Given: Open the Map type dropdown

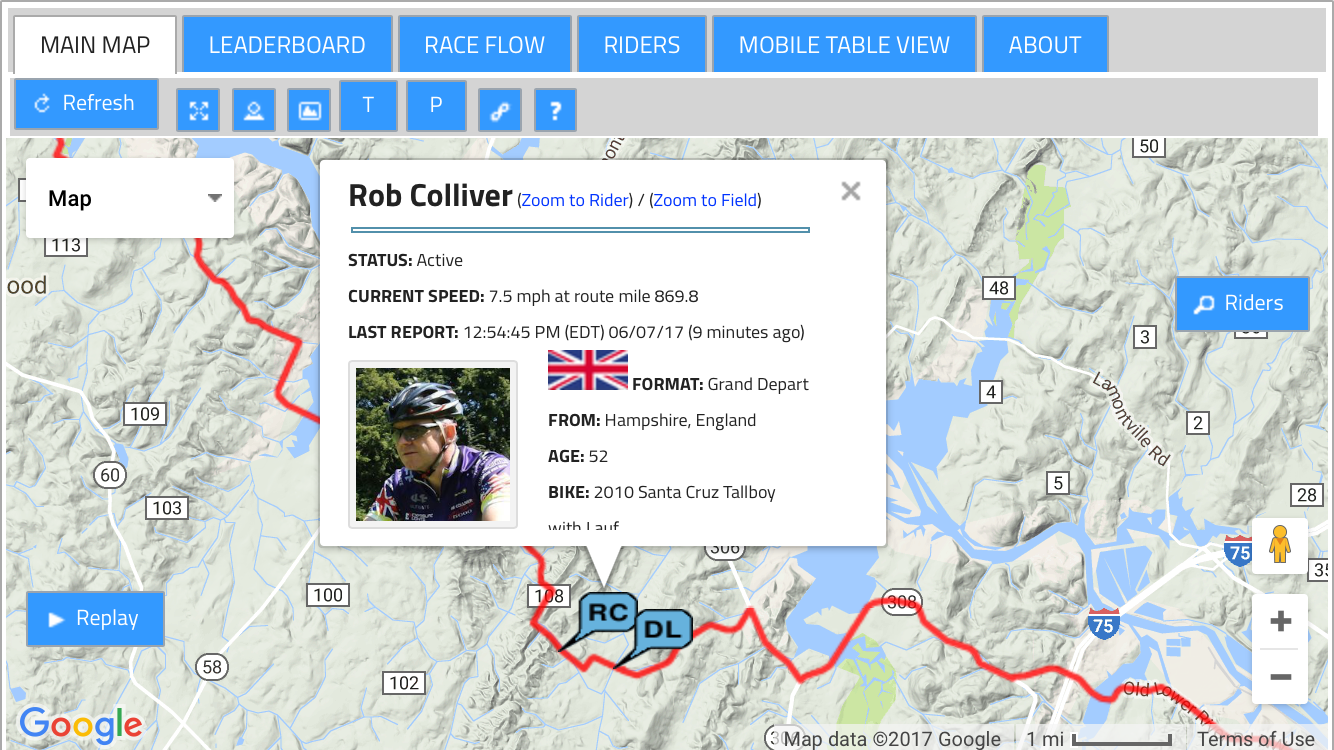Looking at the screenshot, I should point(130,198).
